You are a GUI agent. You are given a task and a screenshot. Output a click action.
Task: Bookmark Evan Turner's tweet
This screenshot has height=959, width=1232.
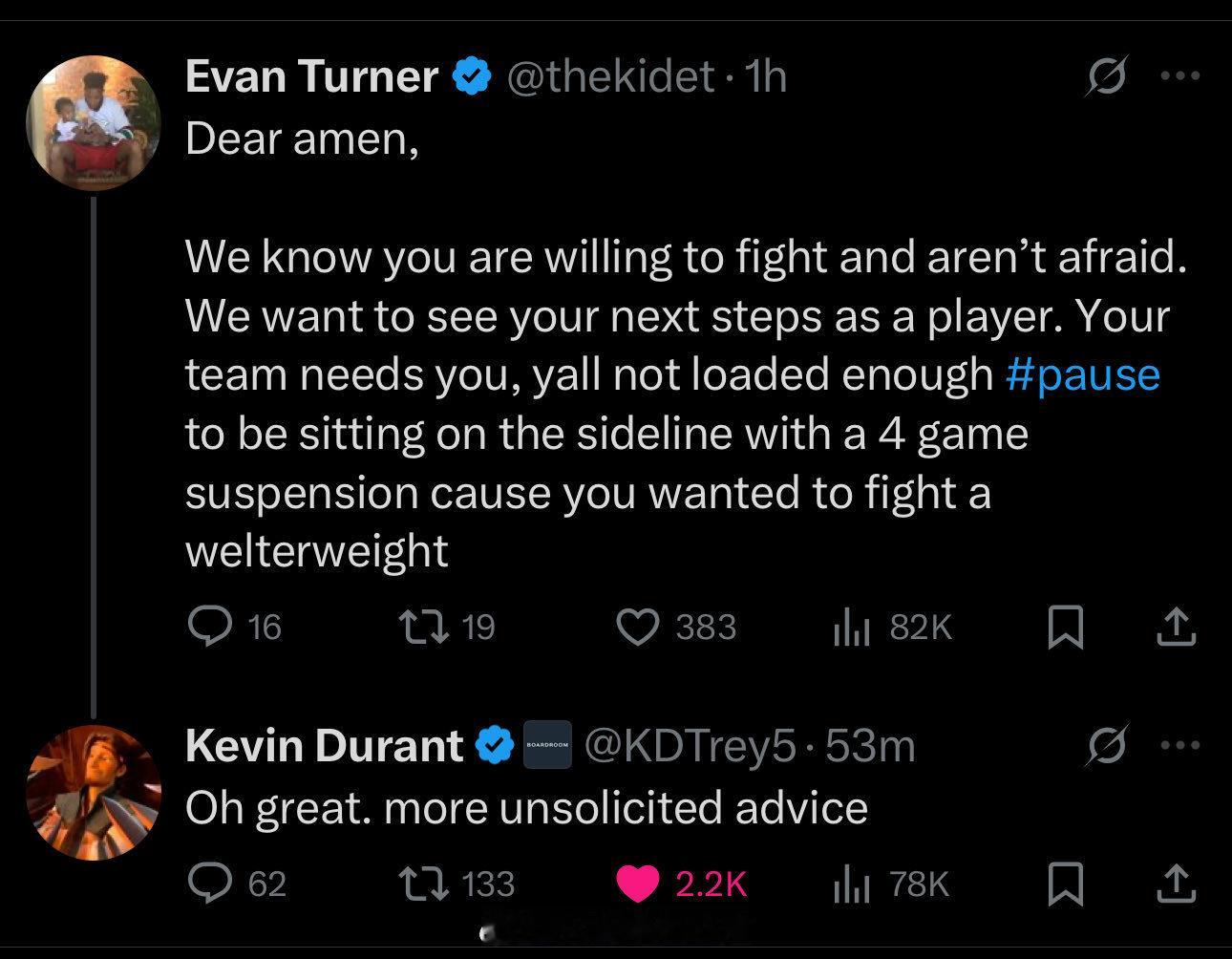[x=1065, y=628]
